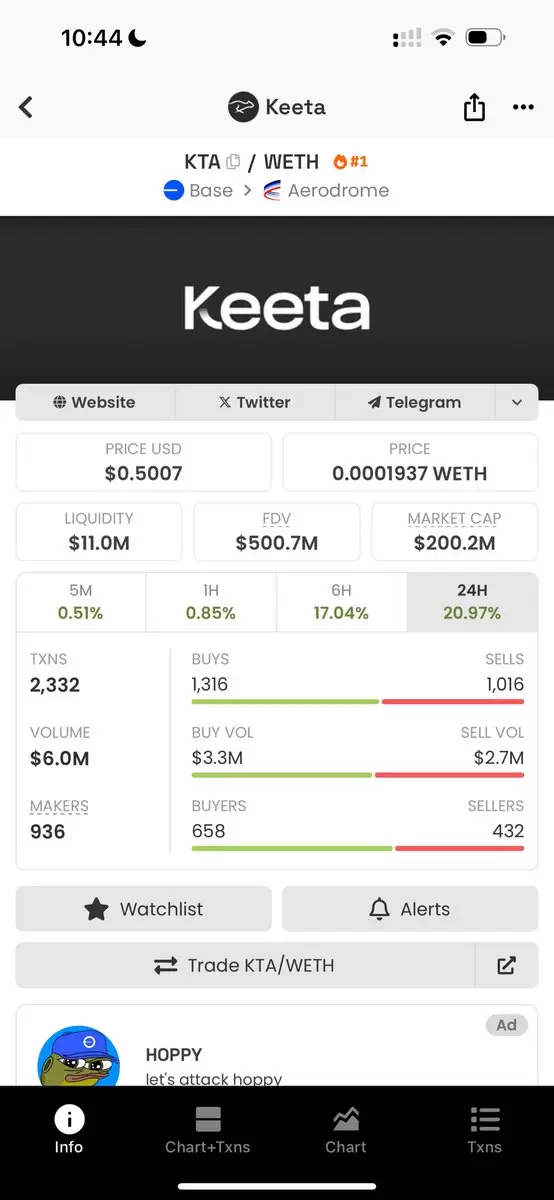Screen dimensions: 554x1200
Task: Open the three-dot more options menu
Action: 523,107
